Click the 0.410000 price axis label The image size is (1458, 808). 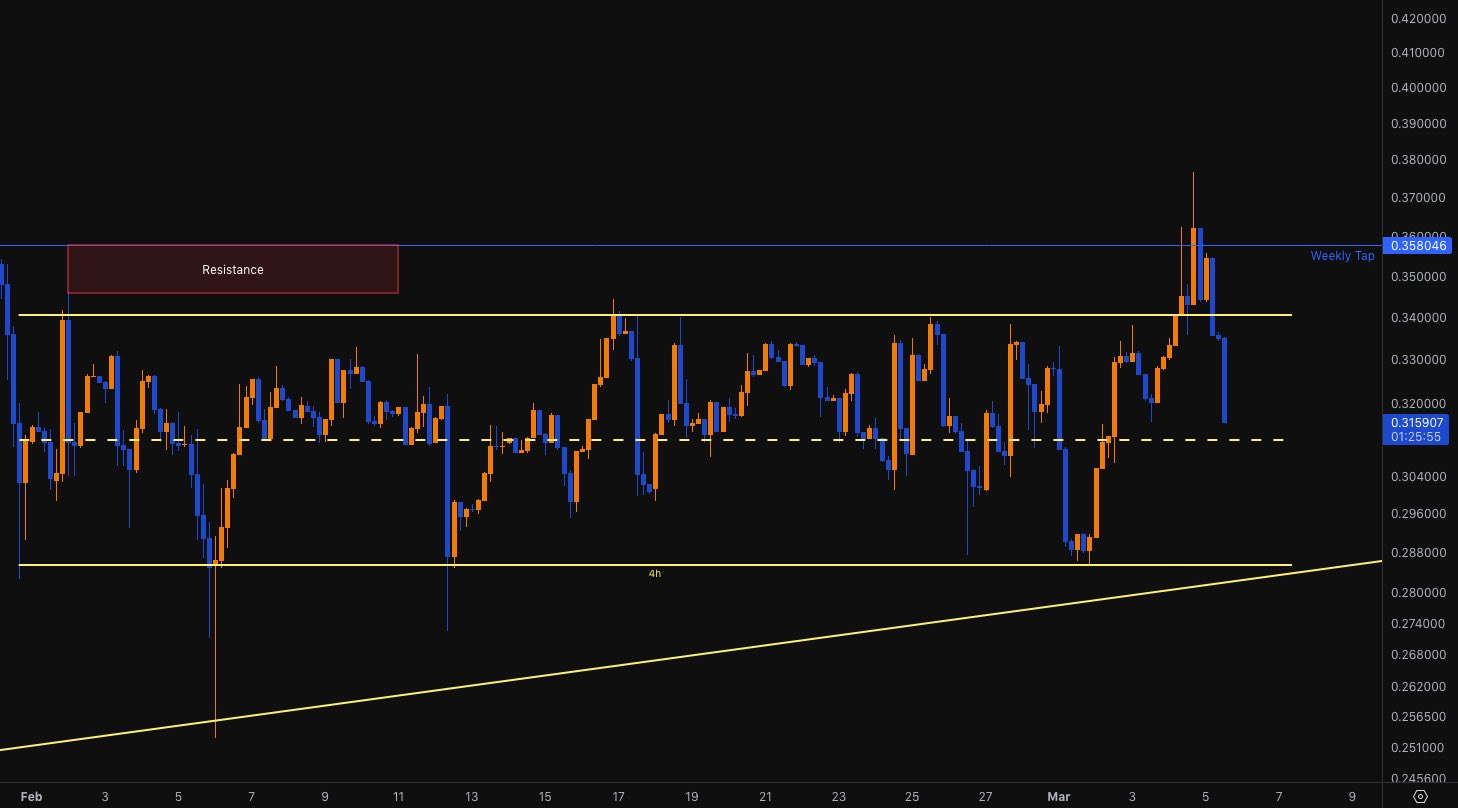tap(1417, 52)
